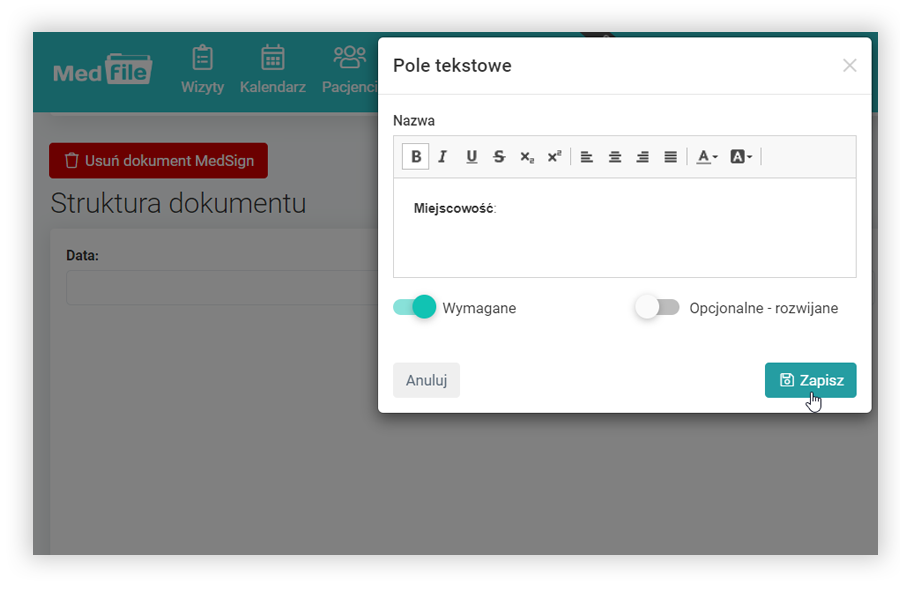Open Wizyty in the top navigation

(x=202, y=69)
